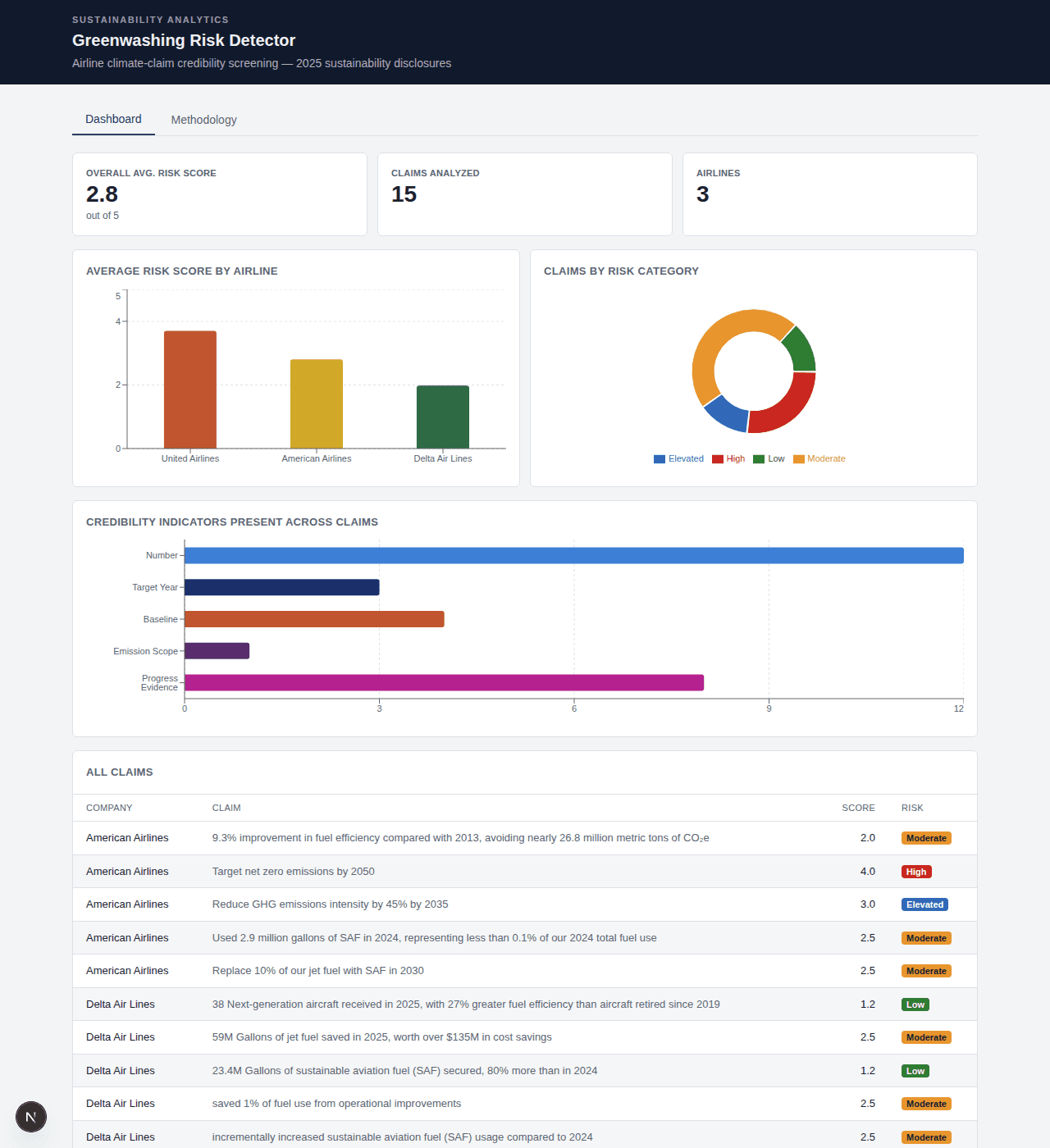The height and width of the screenshot is (1148, 1050).
Task: Click the High risk badge
Action: (x=916, y=872)
